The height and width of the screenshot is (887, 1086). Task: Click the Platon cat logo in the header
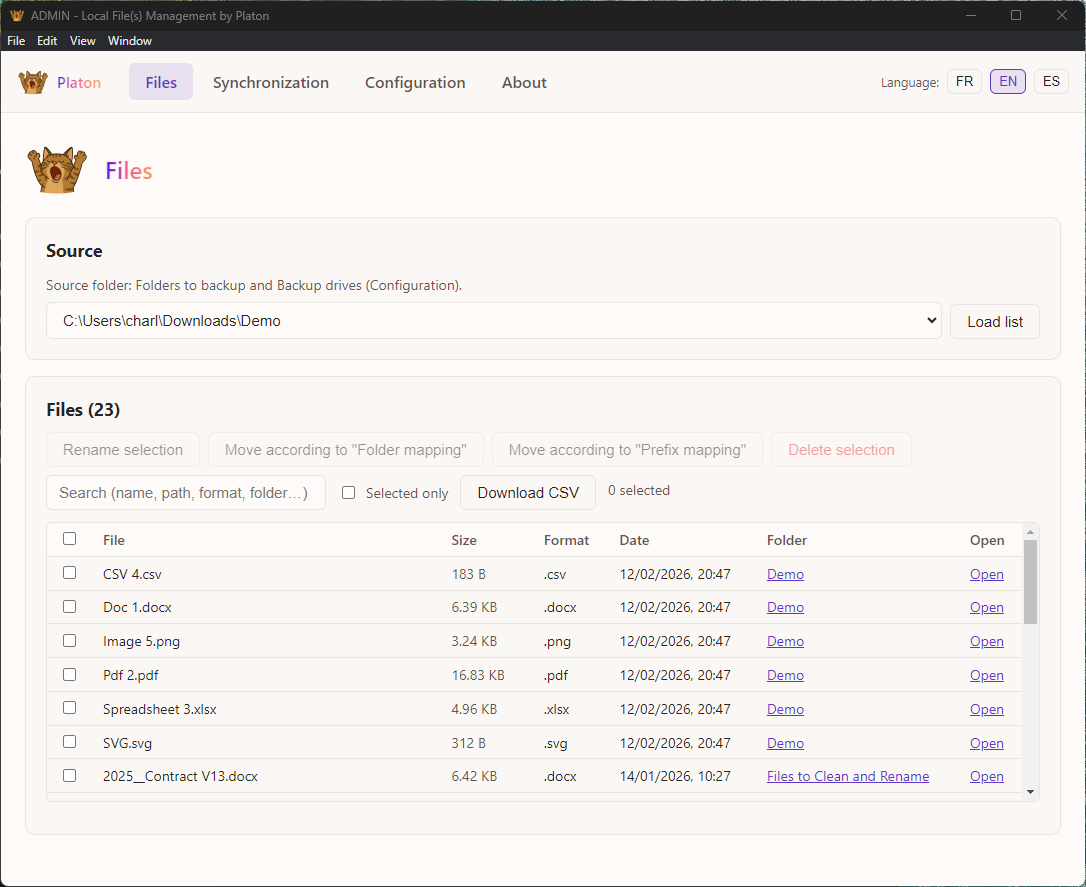[x=33, y=82]
